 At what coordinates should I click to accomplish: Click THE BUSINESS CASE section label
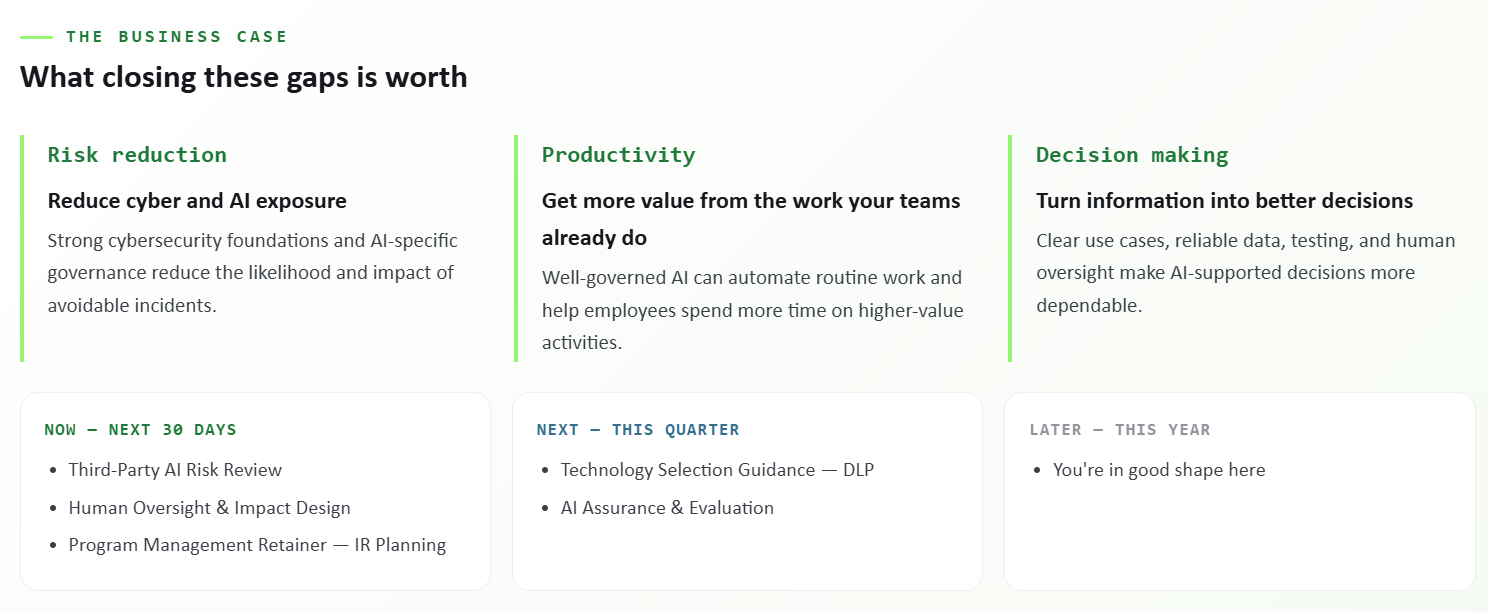(x=177, y=37)
